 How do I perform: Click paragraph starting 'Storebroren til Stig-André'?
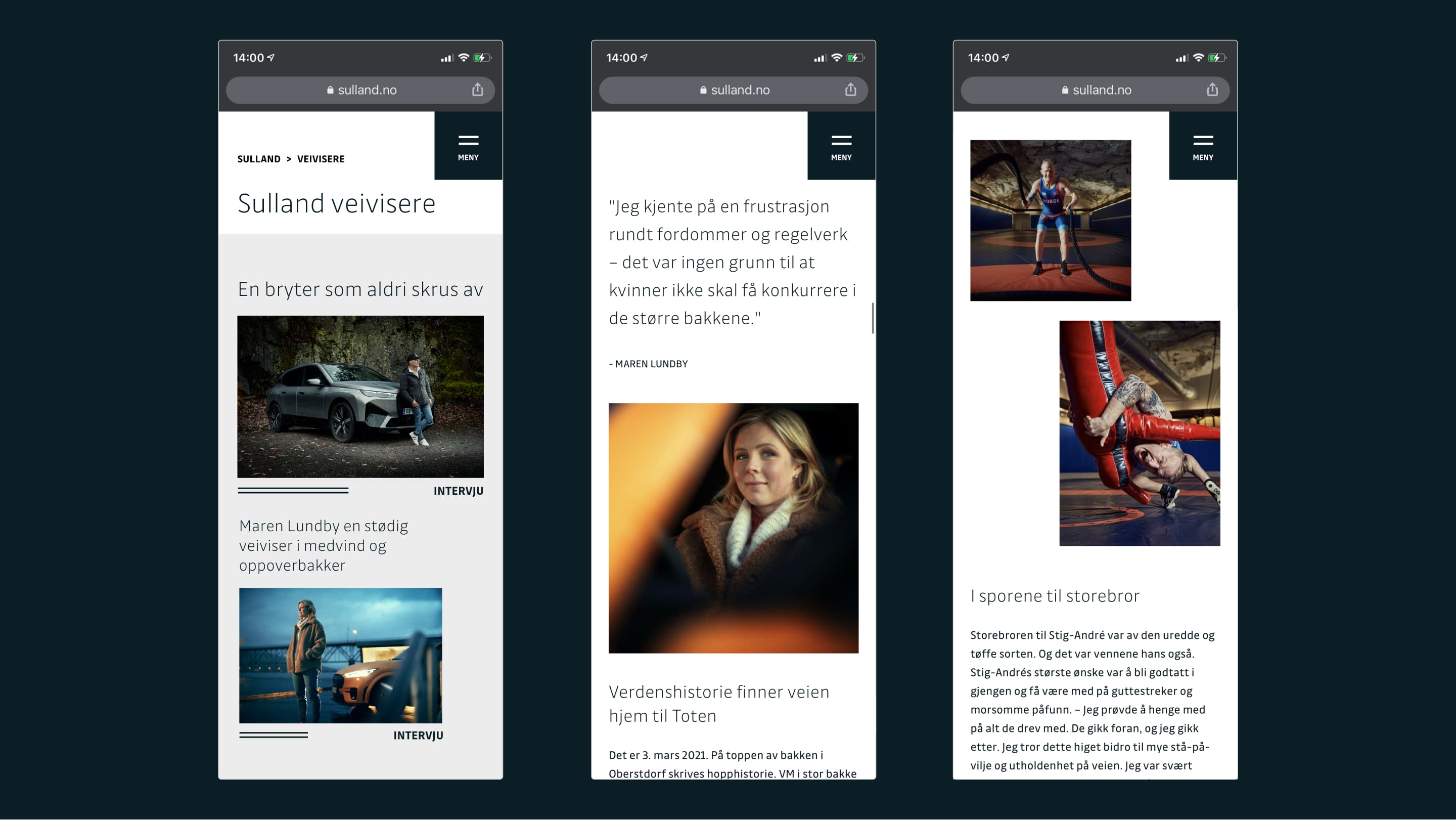pos(1093,700)
